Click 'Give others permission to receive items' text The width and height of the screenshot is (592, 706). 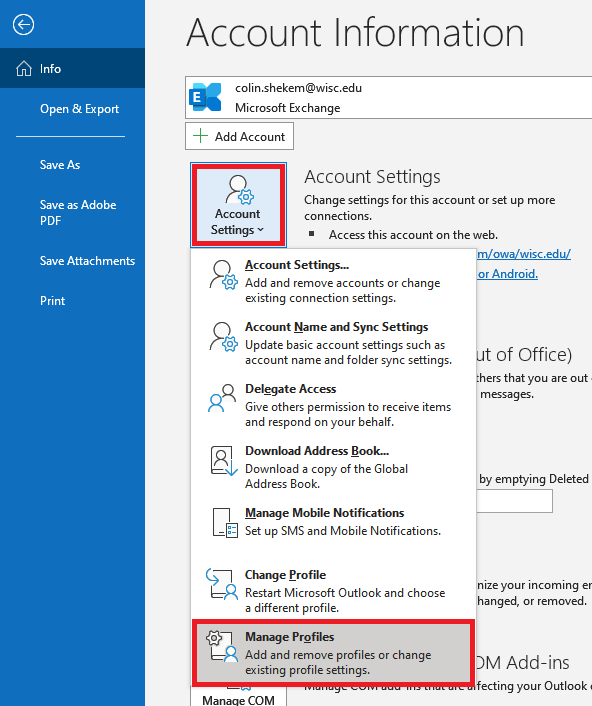[x=348, y=407]
